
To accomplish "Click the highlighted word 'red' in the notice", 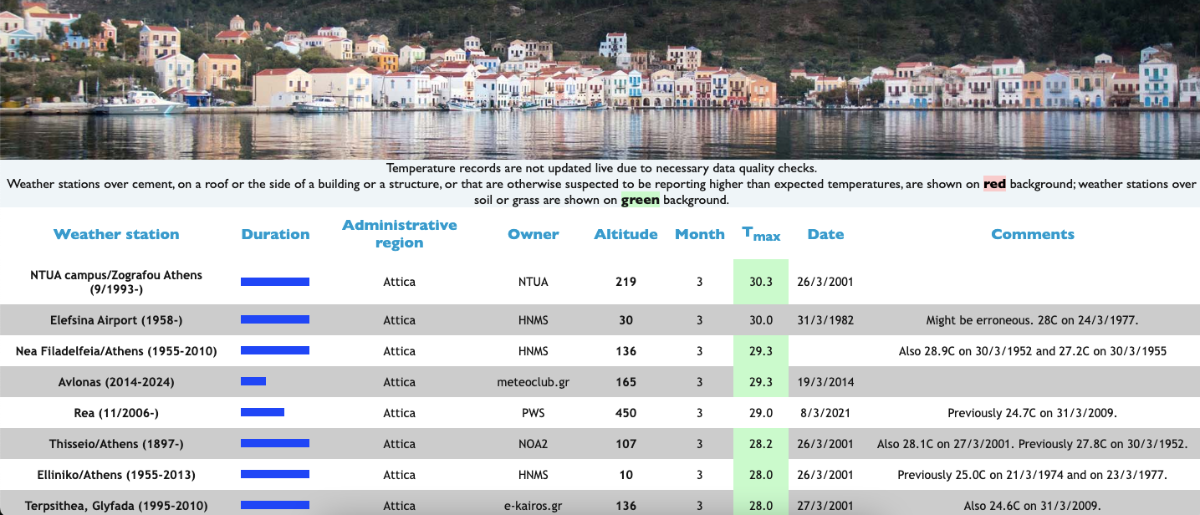I will point(995,184).
